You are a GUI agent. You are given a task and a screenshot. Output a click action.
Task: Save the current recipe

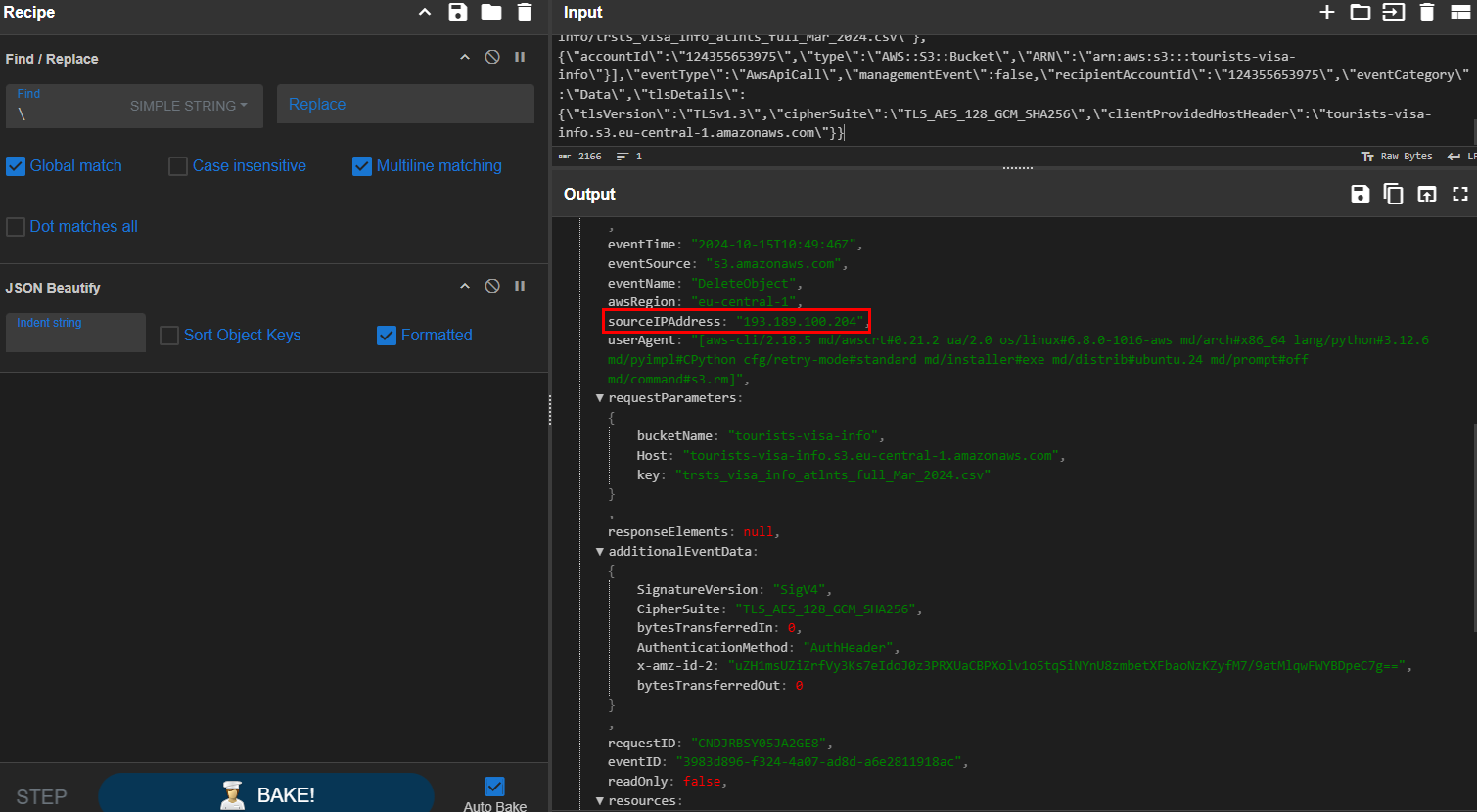[457, 13]
